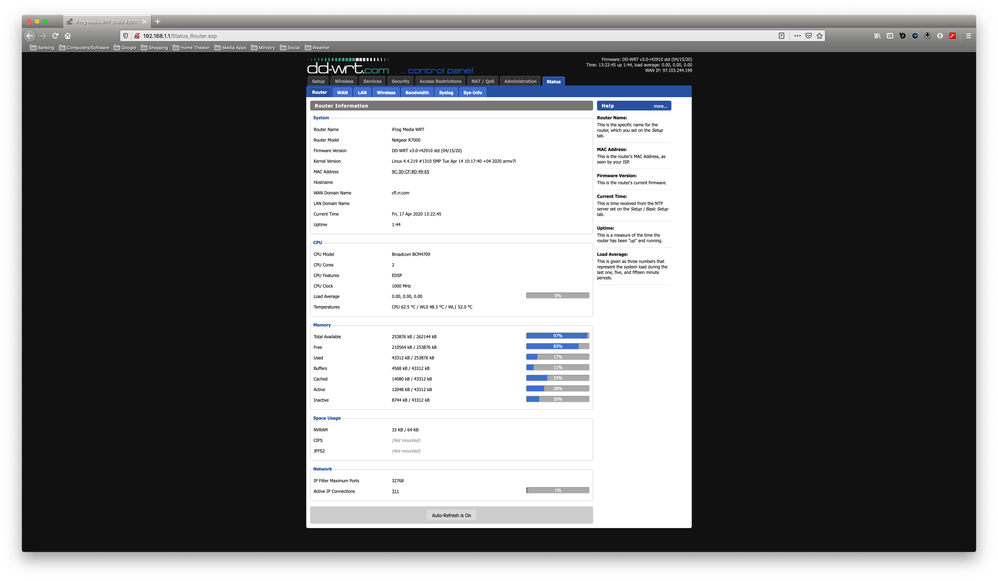The width and height of the screenshot is (998, 581).
Task: Expand the Weather bookmarks folder
Action: 317,47
